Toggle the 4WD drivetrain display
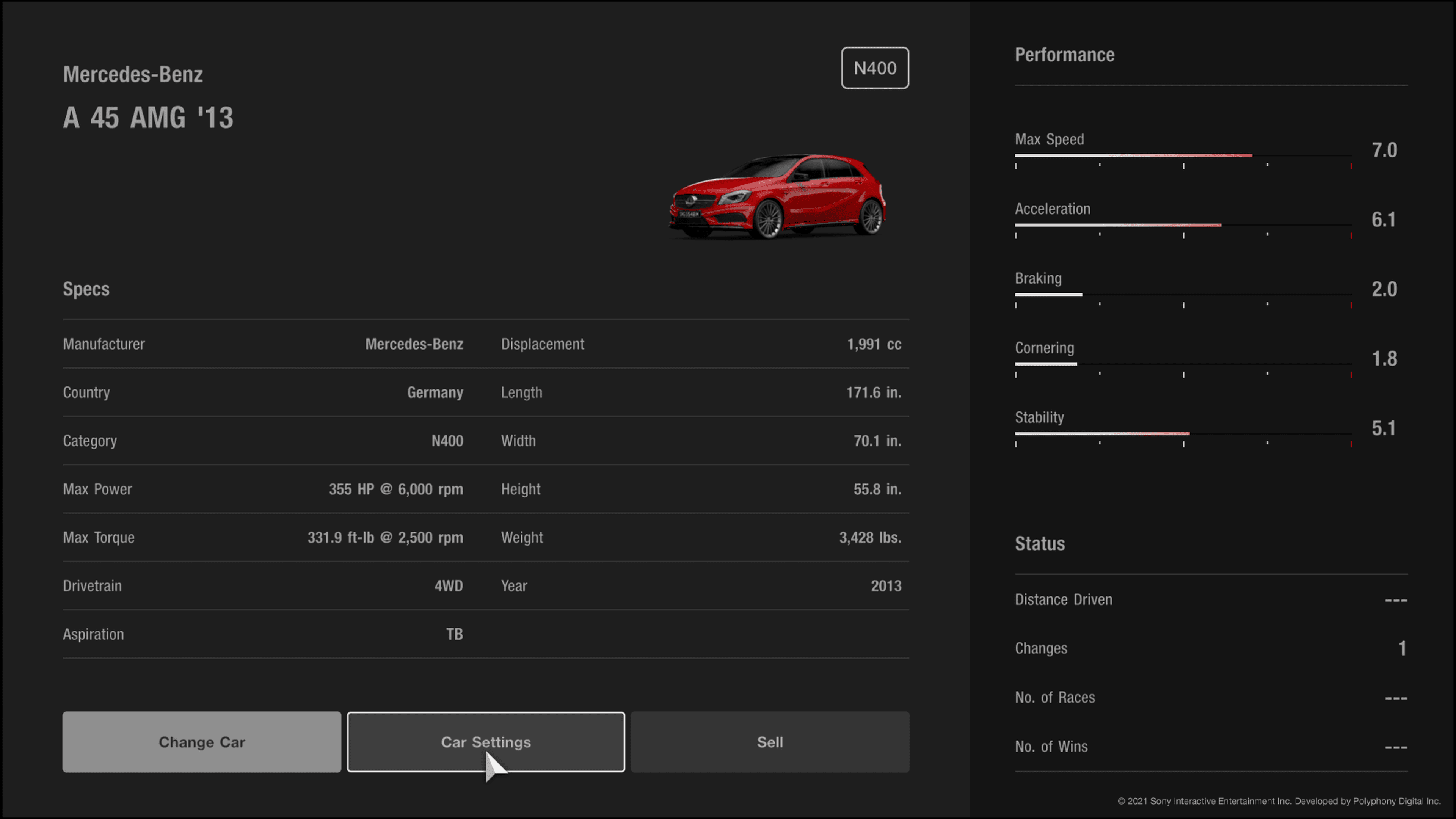1456x819 pixels. click(449, 586)
